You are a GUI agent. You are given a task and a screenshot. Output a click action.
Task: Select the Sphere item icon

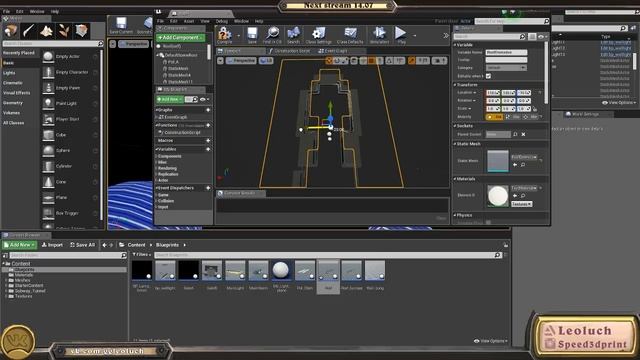pyautogui.click(x=48, y=150)
